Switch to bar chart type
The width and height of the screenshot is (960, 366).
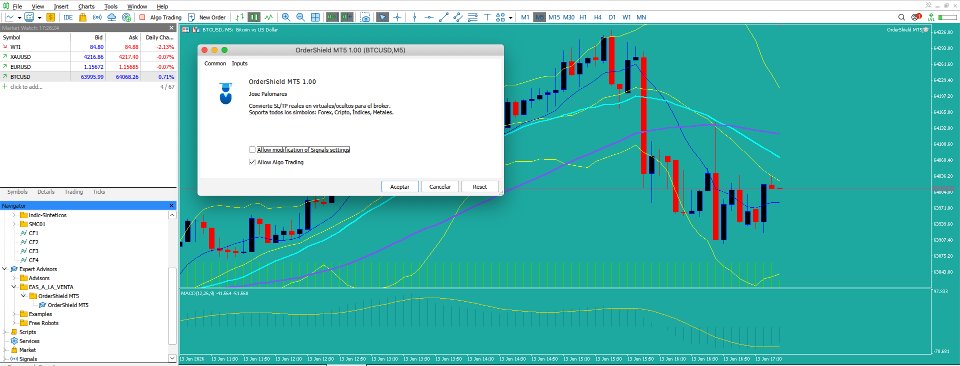point(240,17)
